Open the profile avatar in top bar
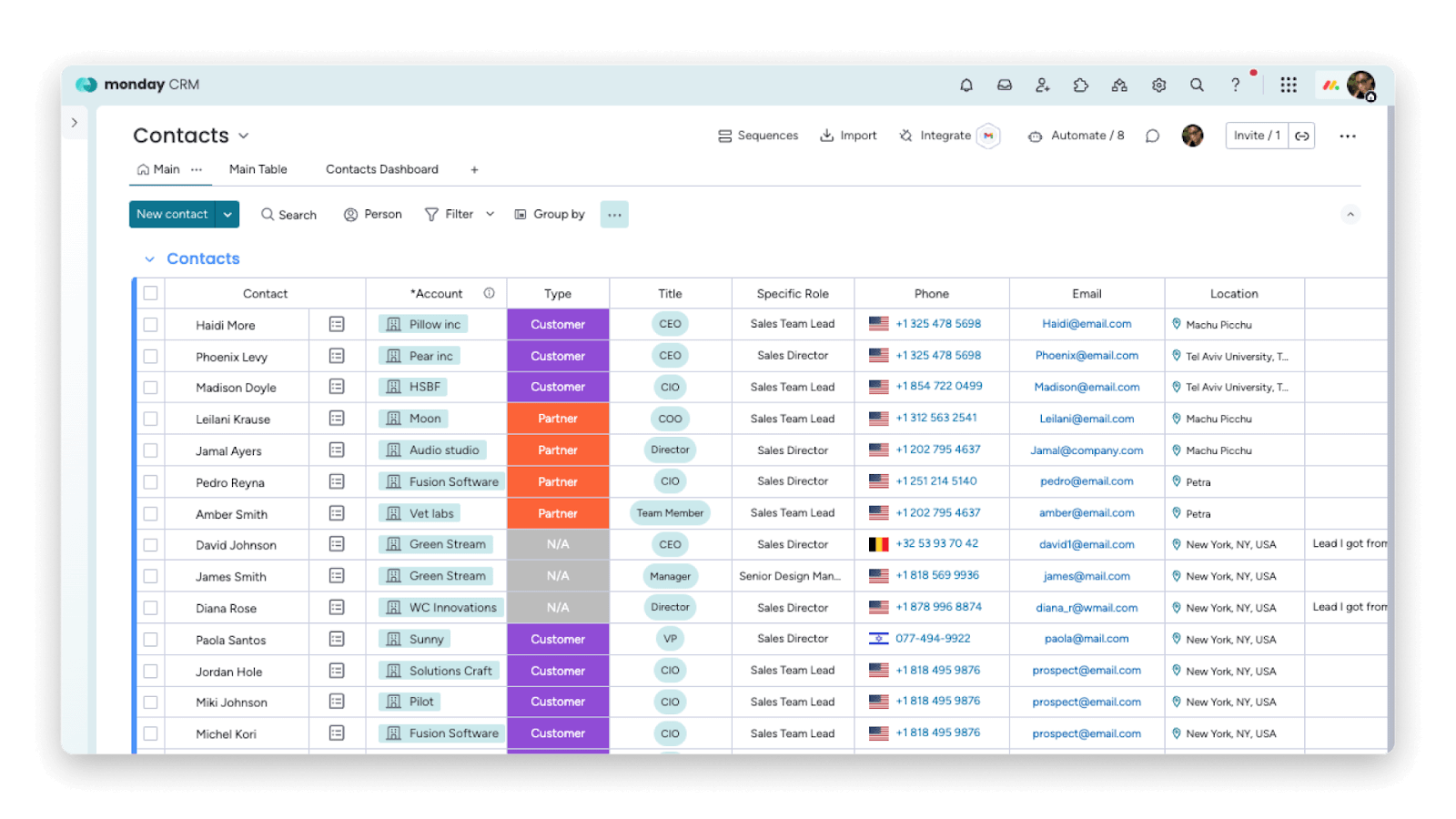The width and height of the screenshot is (1456, 819). (1361, 85)
